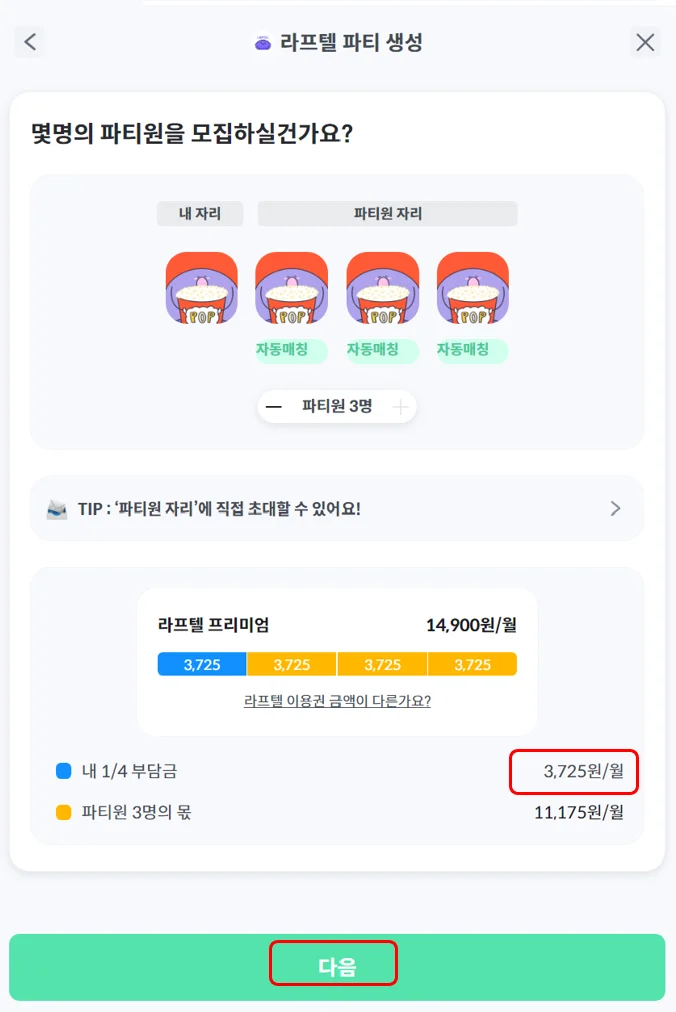
Task: Select the third party member seat icon
Action: (472, 288)
